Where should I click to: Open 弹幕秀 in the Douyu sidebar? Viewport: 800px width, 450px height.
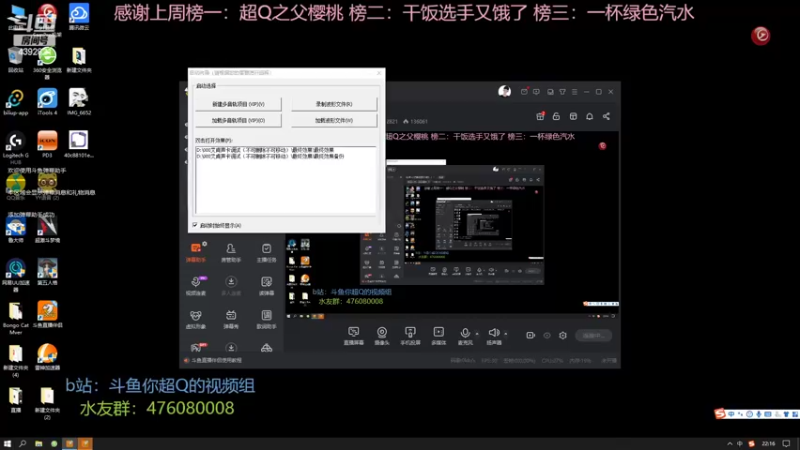231,319
